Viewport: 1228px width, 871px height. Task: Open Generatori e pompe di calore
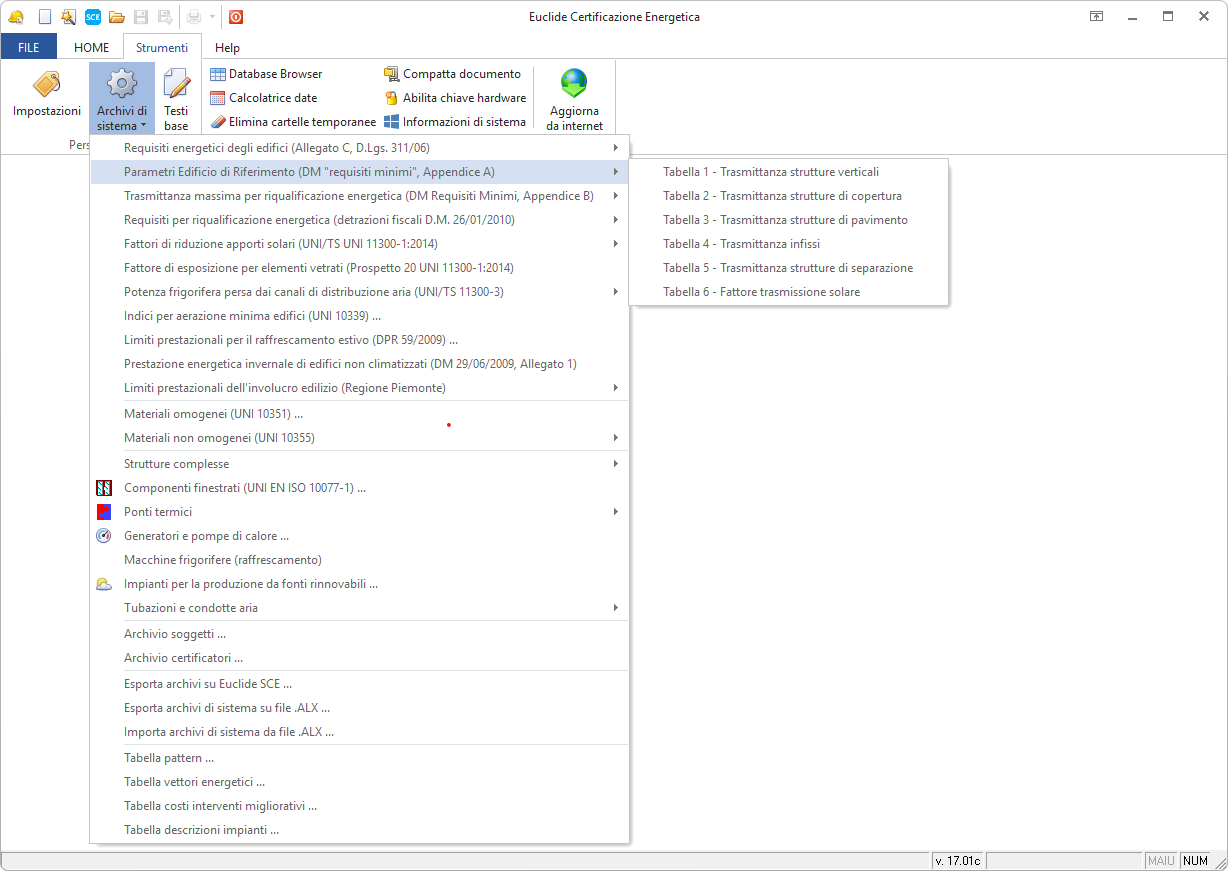(x=206, y=536)
